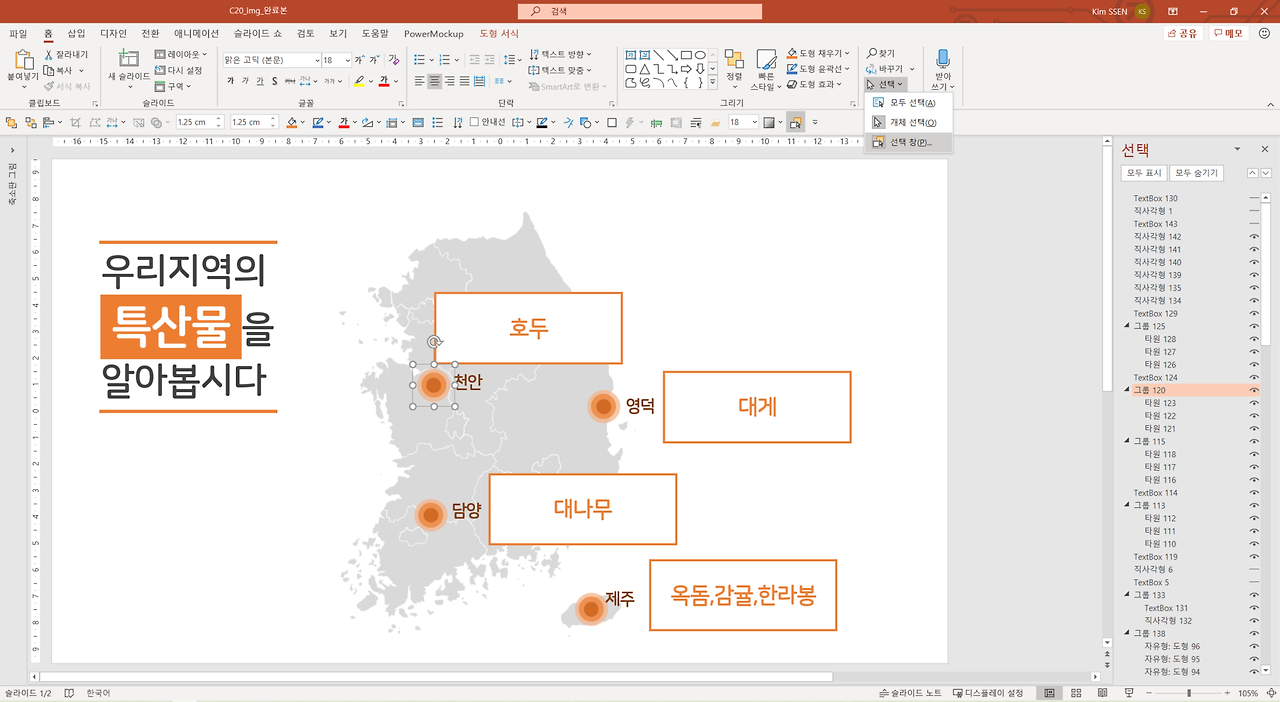Hide 타원 116 with eye icon
The width and height of the screenshot is (1280, 702).
[1254, 480]
